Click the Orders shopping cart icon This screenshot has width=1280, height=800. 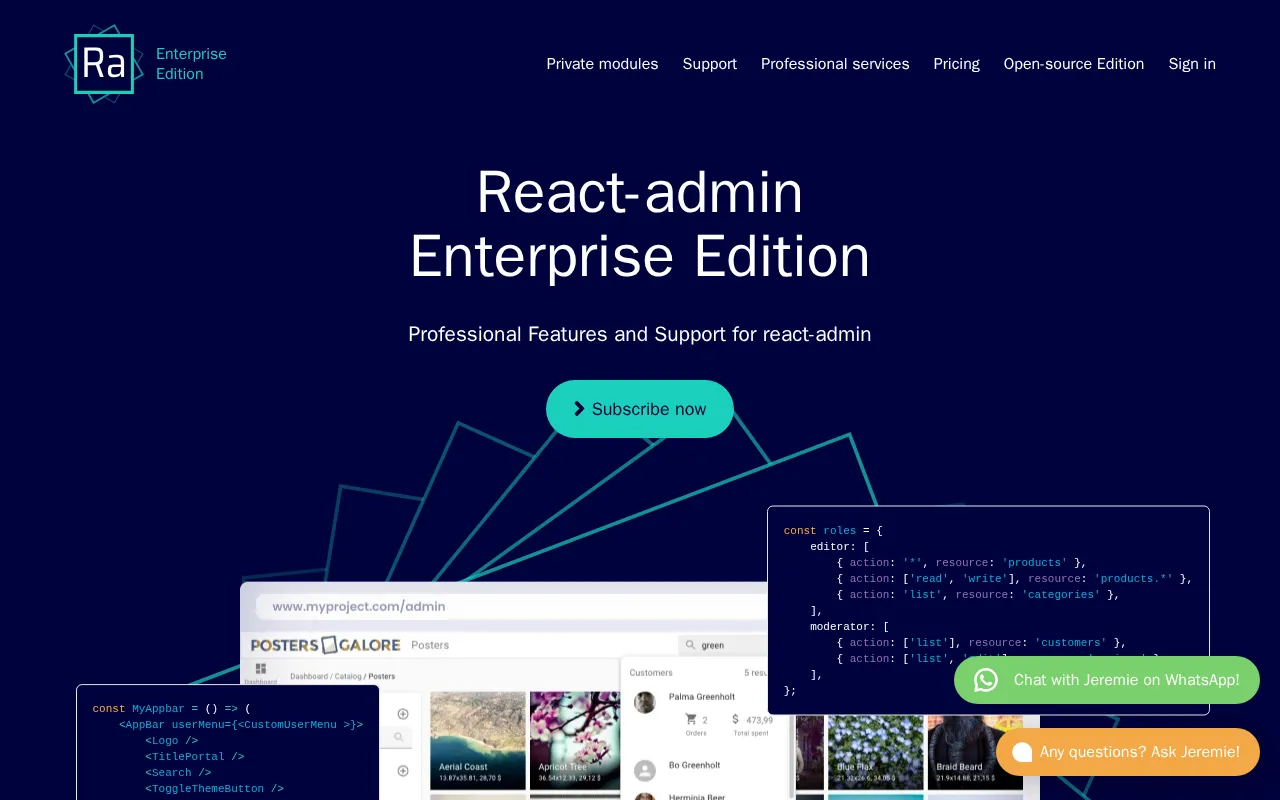tap(691, 719)
